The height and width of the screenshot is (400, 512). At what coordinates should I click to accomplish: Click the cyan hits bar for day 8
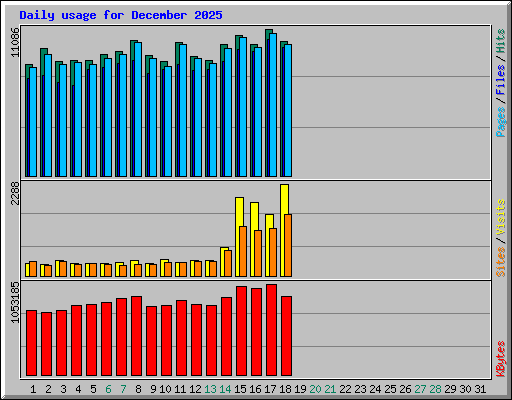pyautogui.click(x=138, y=109)
